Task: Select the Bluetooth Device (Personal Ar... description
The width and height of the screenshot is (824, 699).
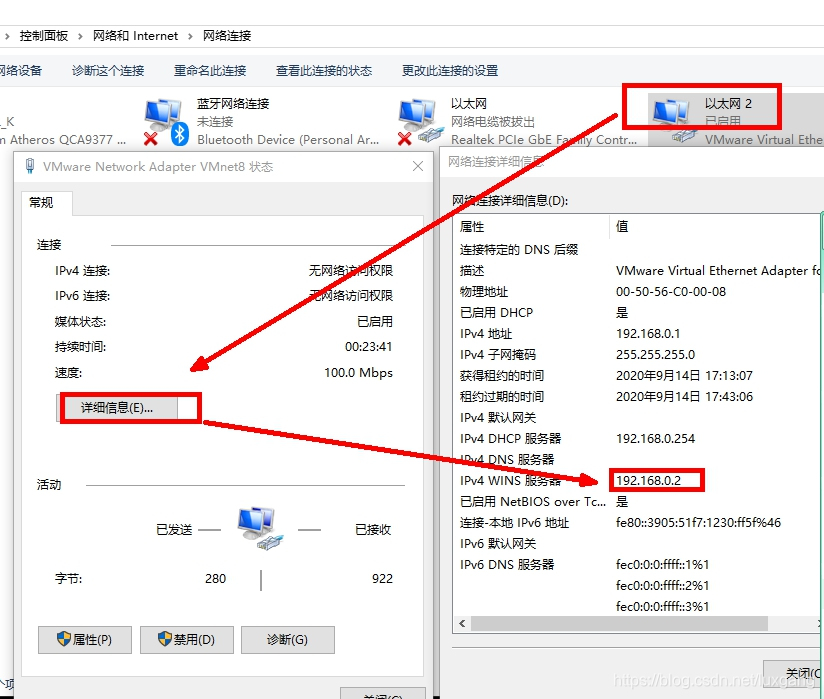Action: [288, 140]
